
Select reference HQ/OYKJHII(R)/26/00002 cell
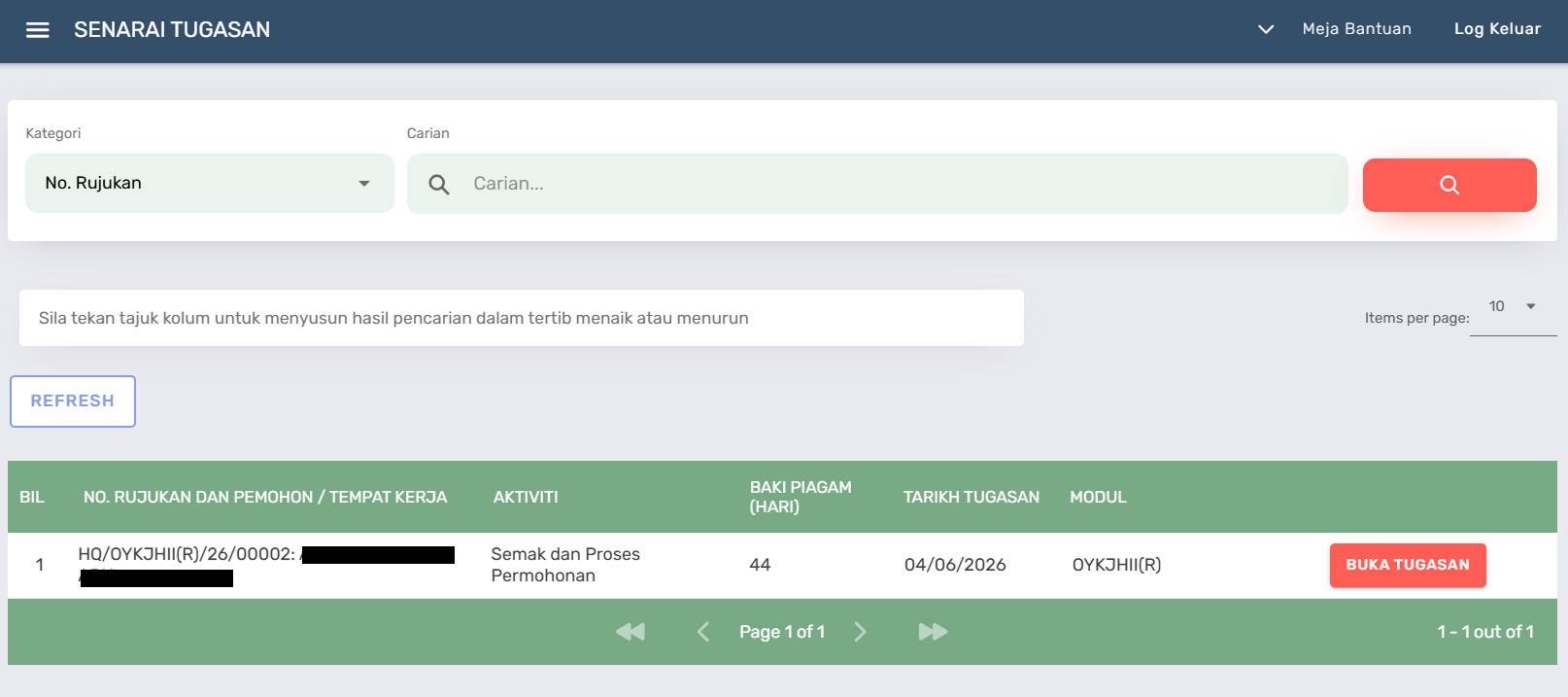point(266,566)
